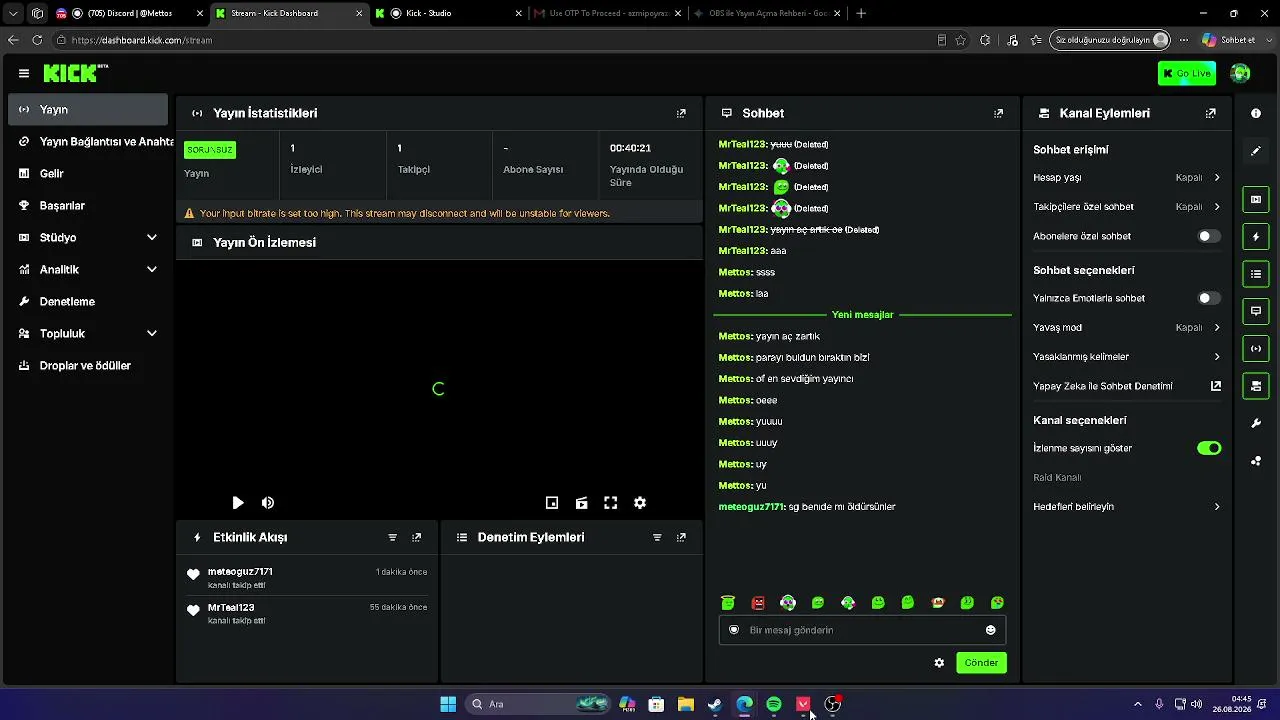This screenshot has width=1280, height=720.
Task: Switch preview to theater mode
Action: coord(581,503)
